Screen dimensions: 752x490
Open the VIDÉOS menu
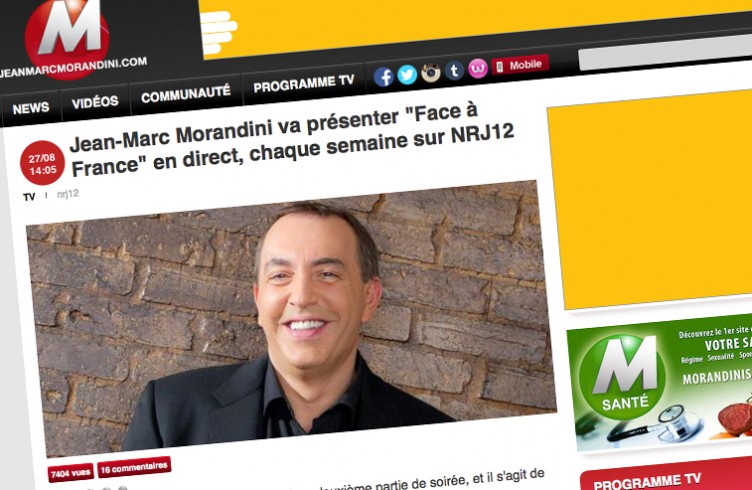(x=95, y=102)
